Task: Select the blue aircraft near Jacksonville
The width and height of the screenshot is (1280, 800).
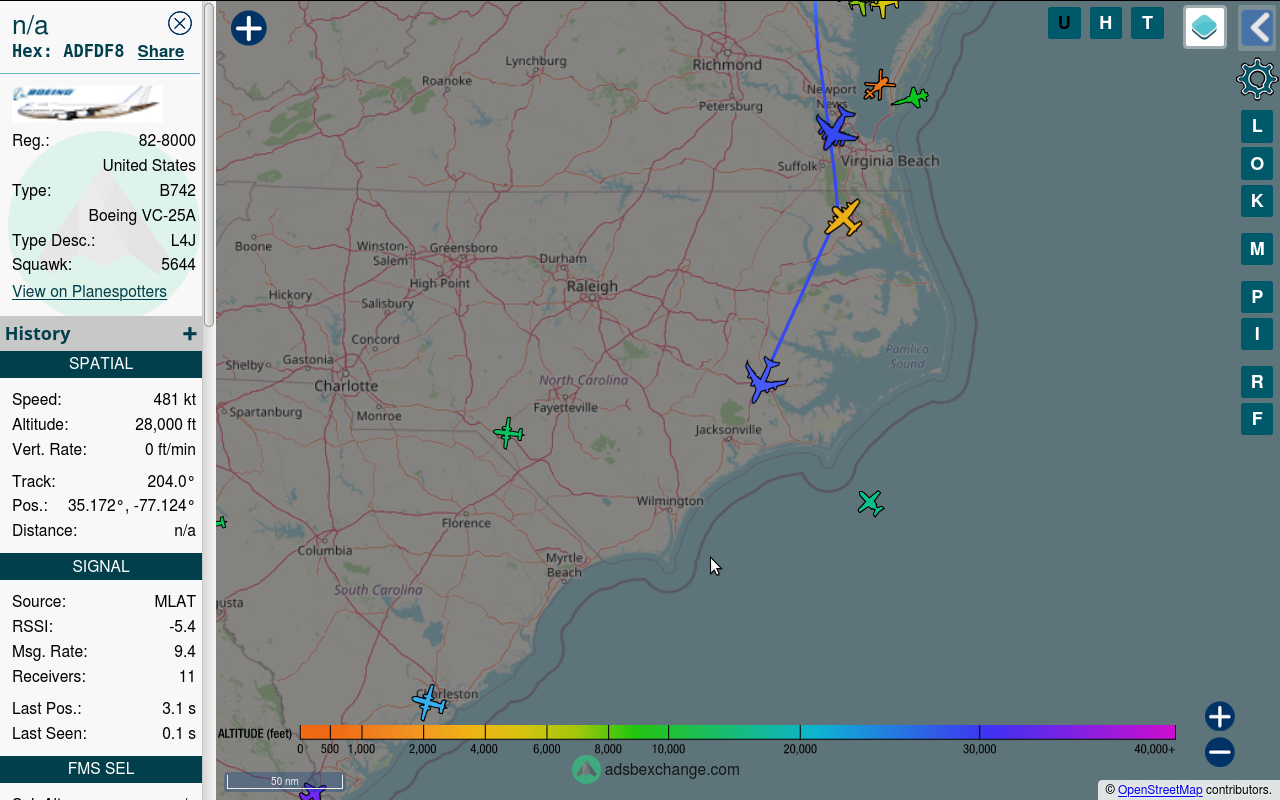Action: tap(765, 379)
